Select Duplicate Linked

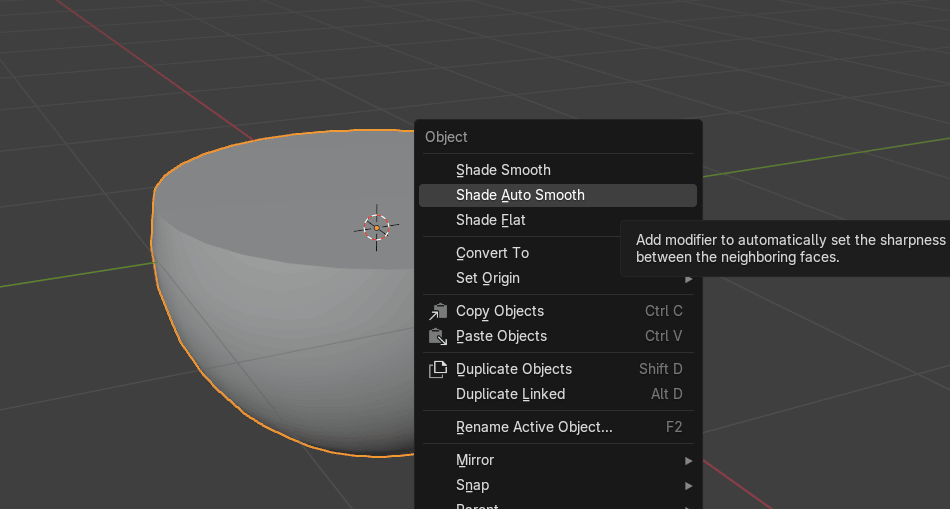[x=510, y=394]
